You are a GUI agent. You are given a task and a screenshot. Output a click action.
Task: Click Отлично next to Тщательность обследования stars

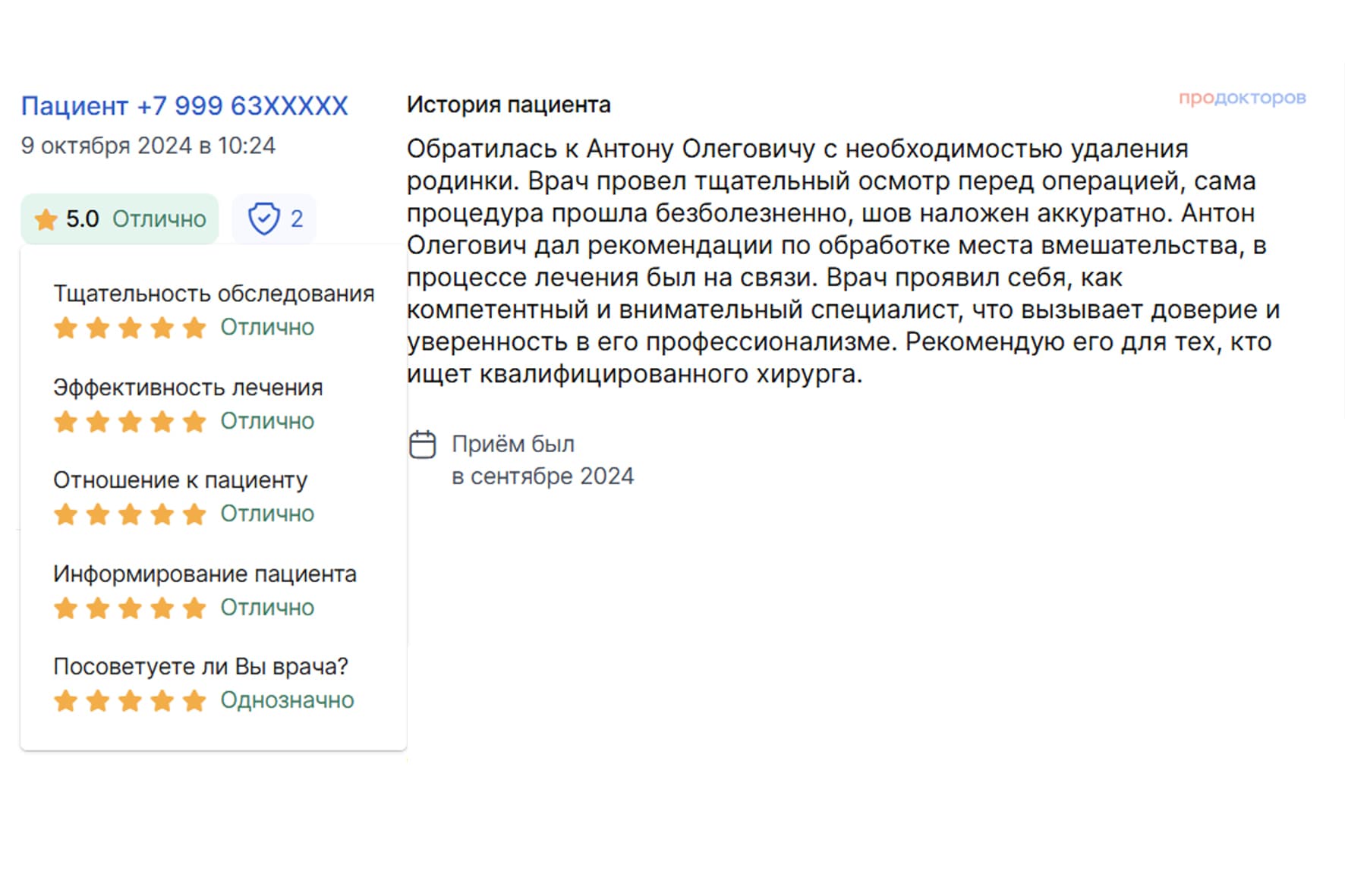(267, 328)
